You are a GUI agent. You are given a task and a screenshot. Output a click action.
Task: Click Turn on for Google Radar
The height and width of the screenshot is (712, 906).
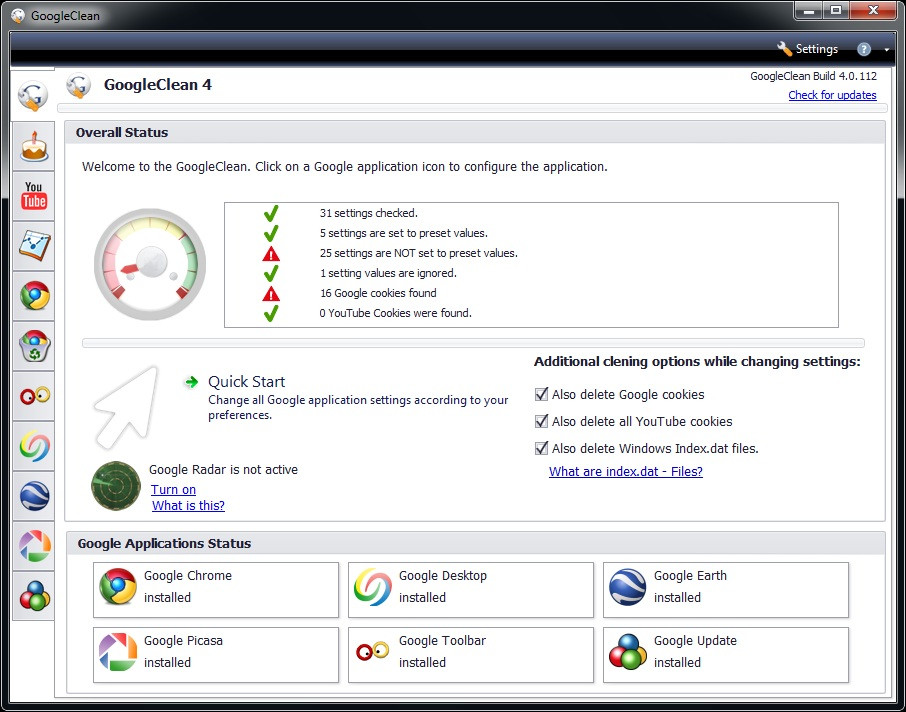tap(173, 490)
